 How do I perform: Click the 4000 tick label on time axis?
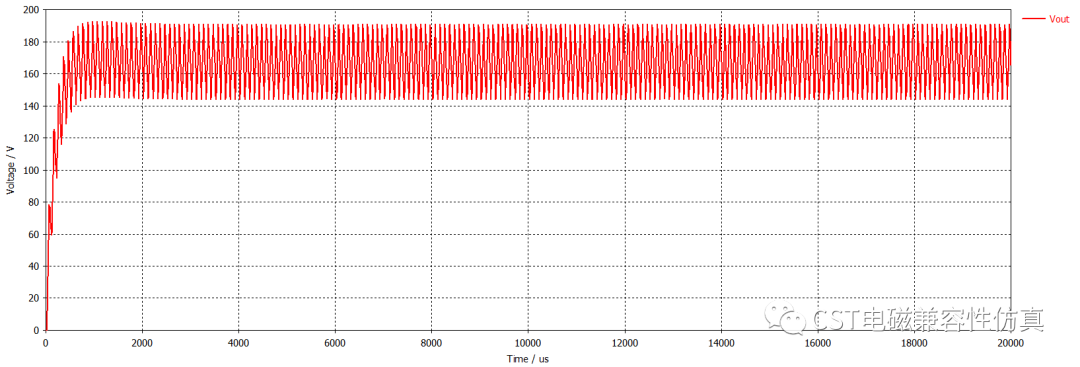click(238, 342)
